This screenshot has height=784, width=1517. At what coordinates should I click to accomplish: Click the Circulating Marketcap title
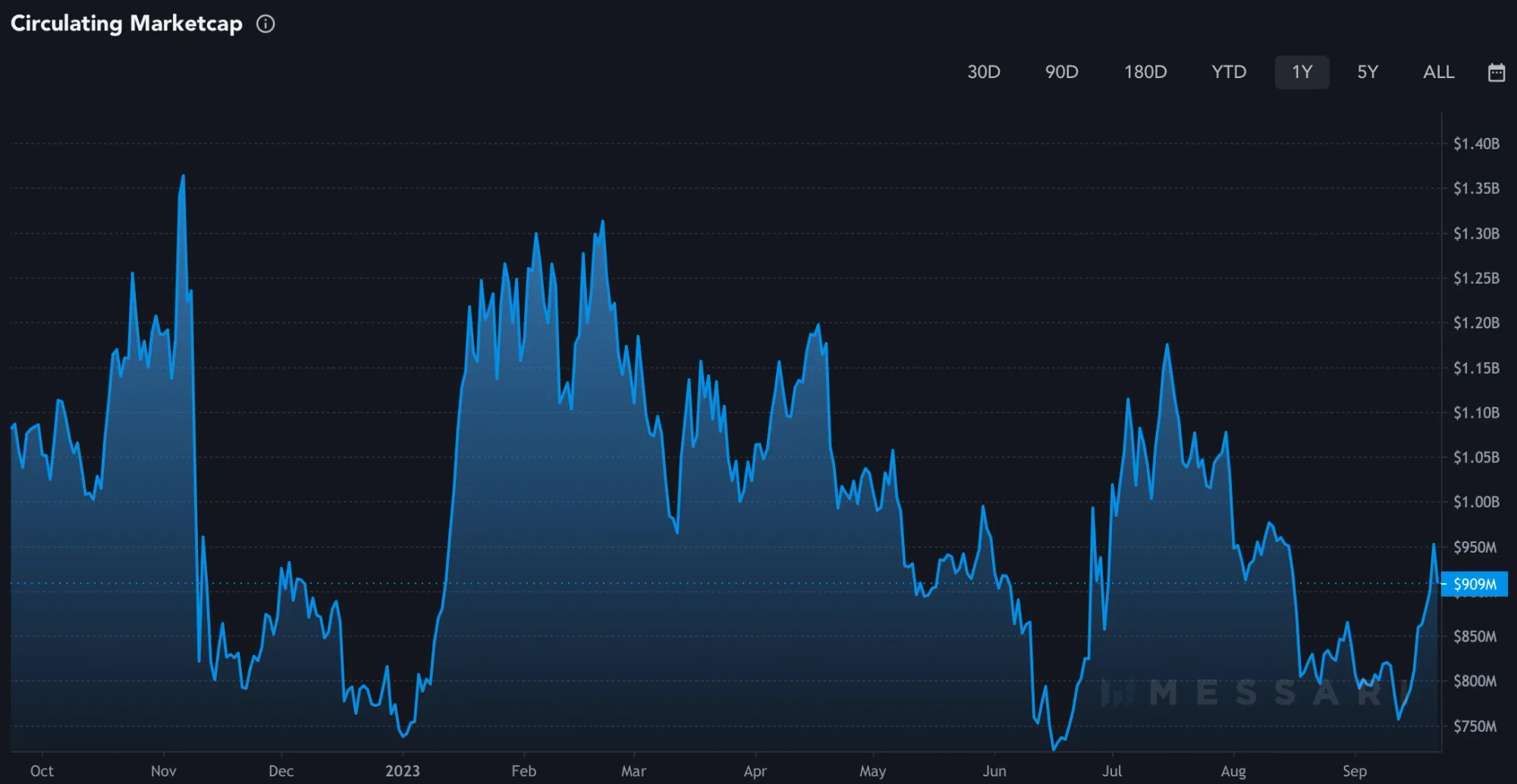[127, 24]
